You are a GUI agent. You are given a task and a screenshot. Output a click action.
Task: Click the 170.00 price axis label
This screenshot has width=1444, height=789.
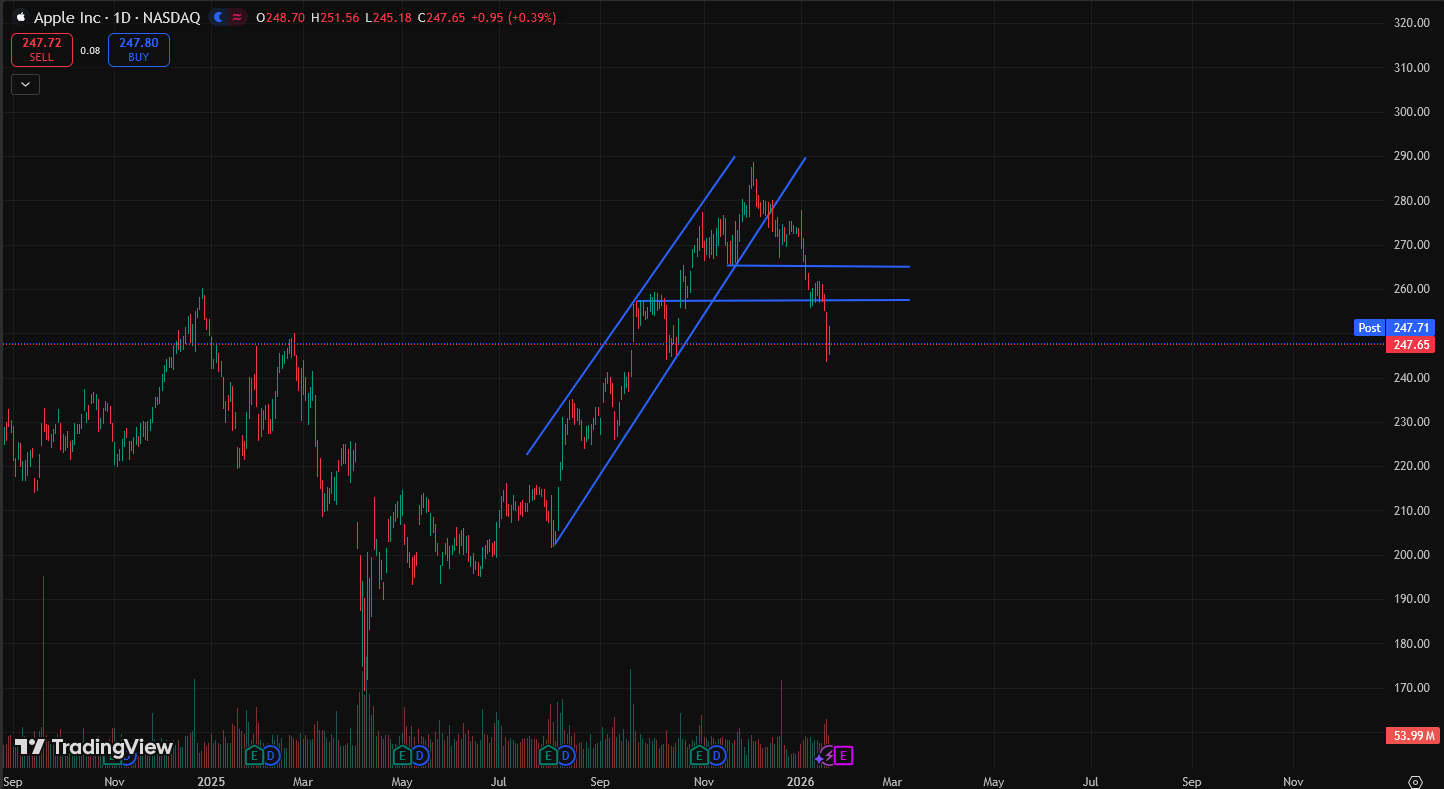point(1411,688)
